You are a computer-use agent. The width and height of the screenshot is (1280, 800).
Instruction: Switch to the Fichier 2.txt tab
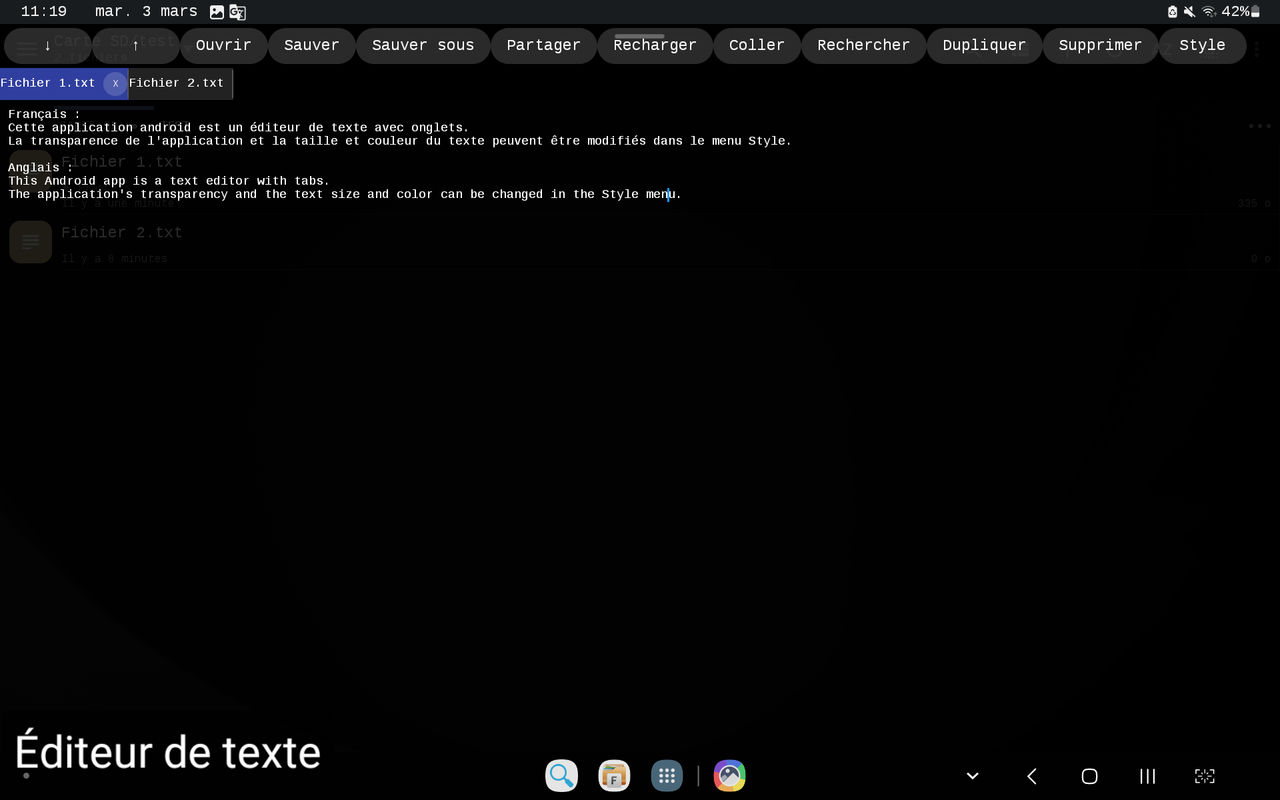coord(177,84)
